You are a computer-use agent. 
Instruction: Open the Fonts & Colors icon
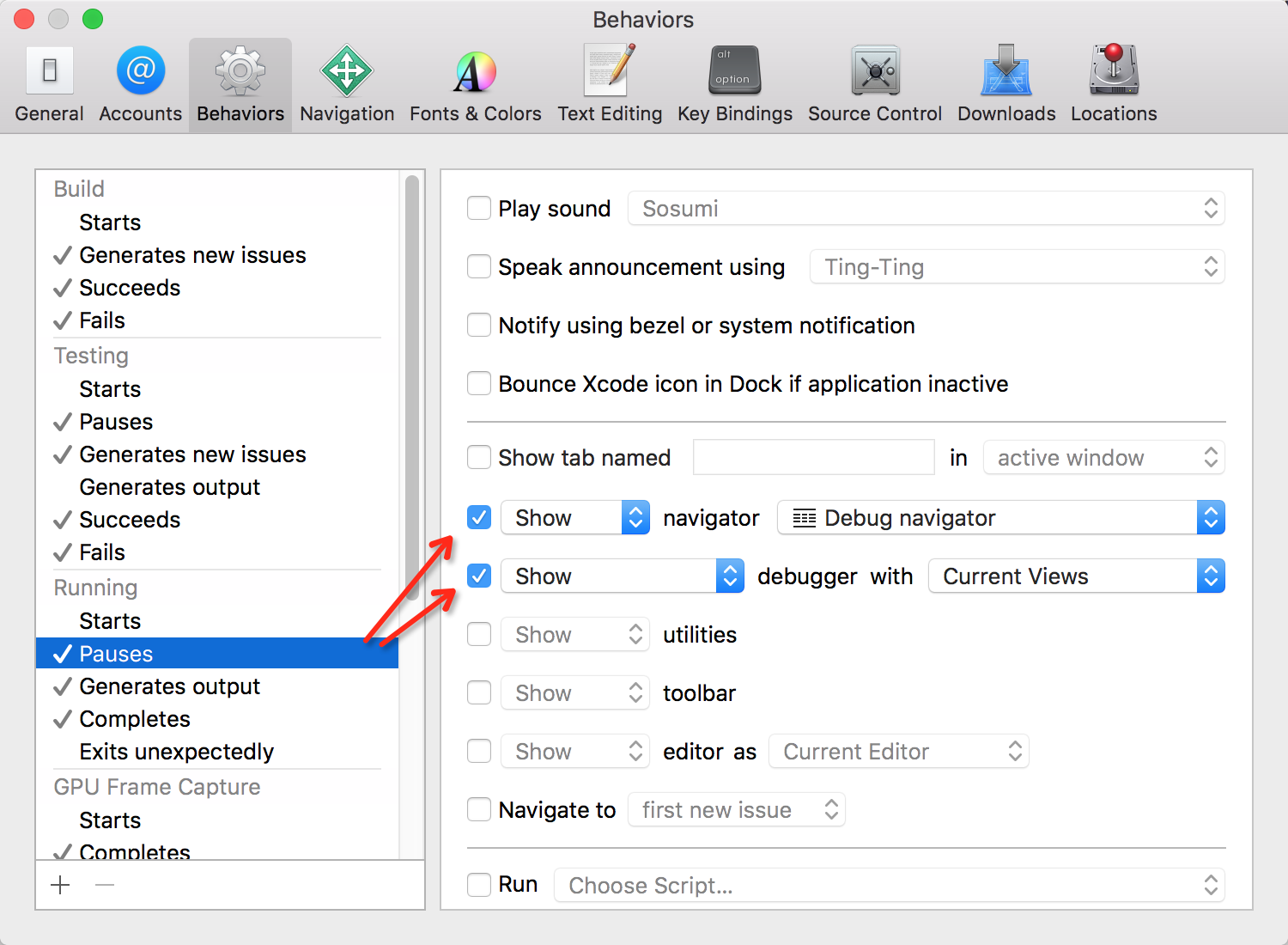coord(475,72)
